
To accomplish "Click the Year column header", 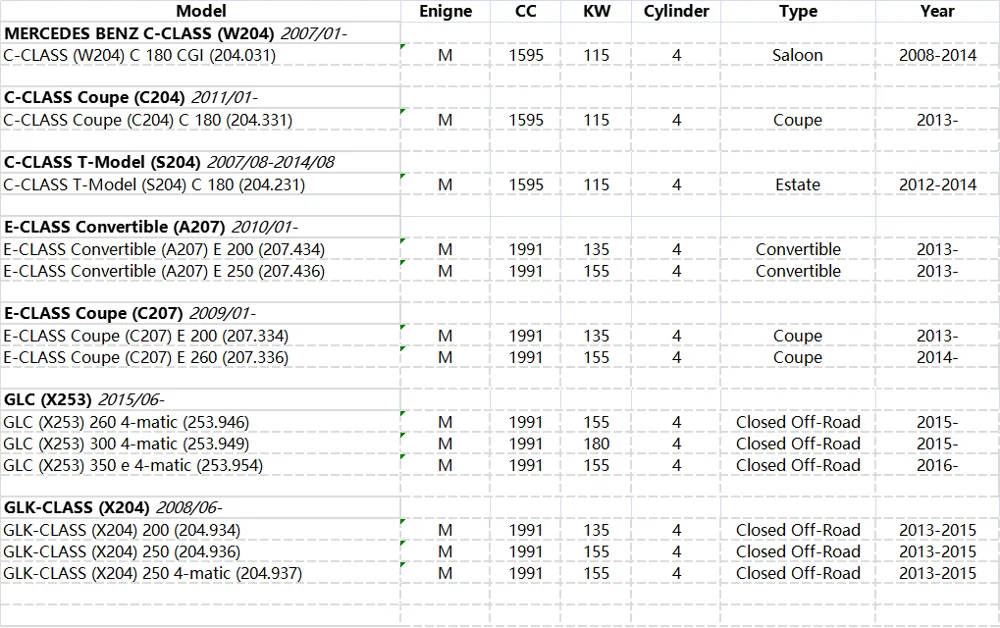I will (937, 11).
